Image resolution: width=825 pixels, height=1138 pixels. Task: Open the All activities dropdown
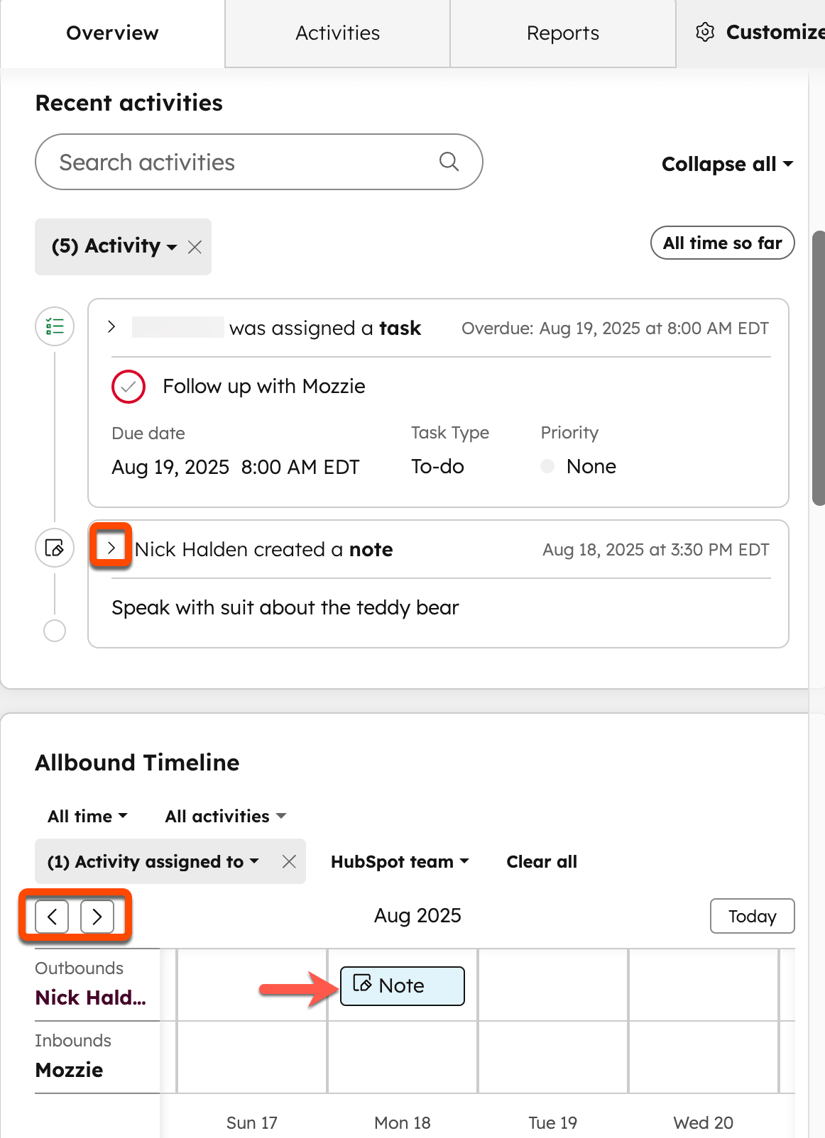click(x=224, y=815)
